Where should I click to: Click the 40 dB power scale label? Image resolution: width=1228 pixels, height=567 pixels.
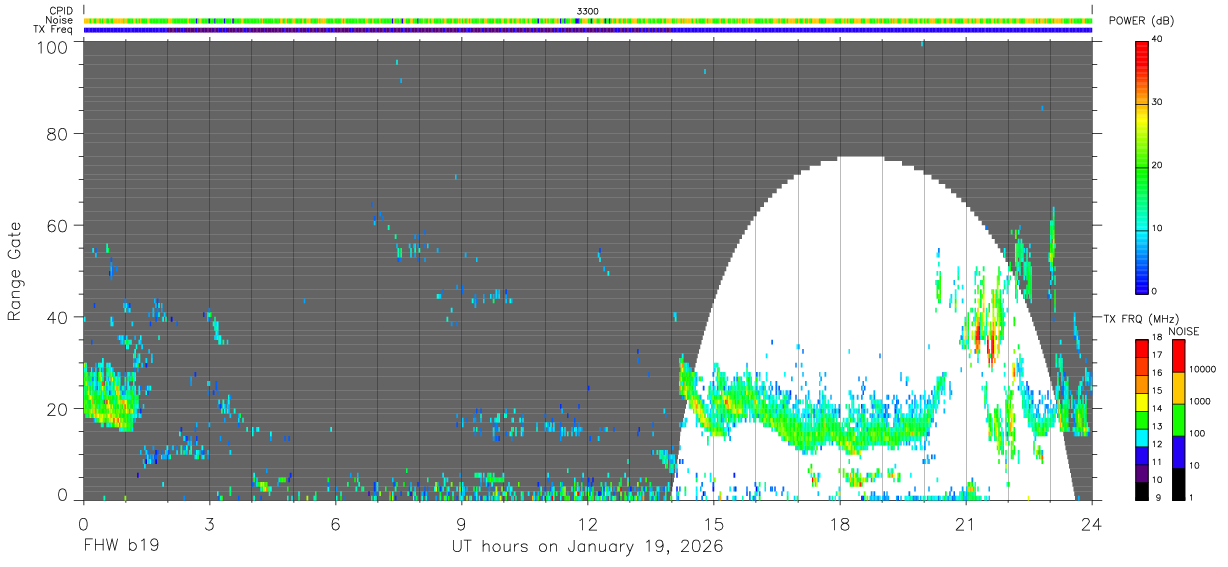click(x=1156, y=40)
